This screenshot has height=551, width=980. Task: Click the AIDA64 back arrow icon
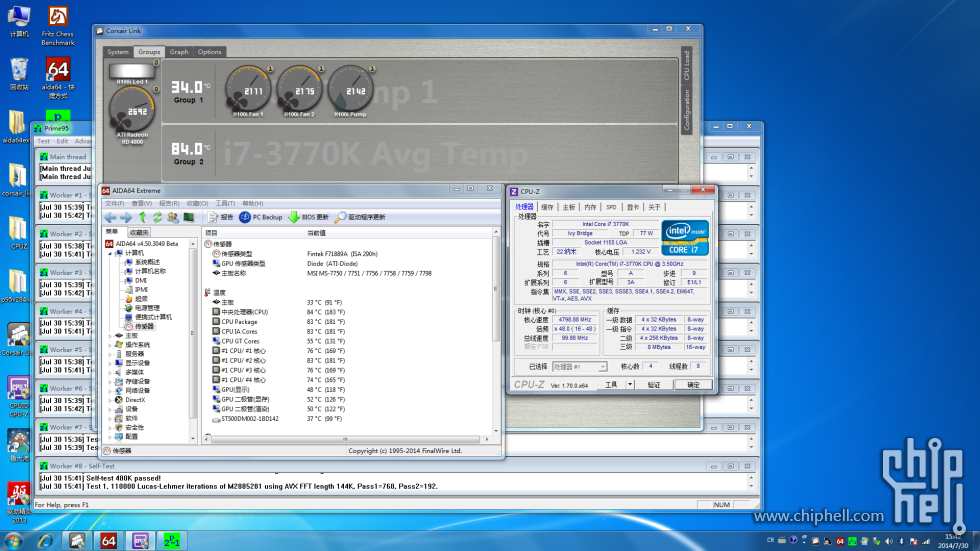111,217
